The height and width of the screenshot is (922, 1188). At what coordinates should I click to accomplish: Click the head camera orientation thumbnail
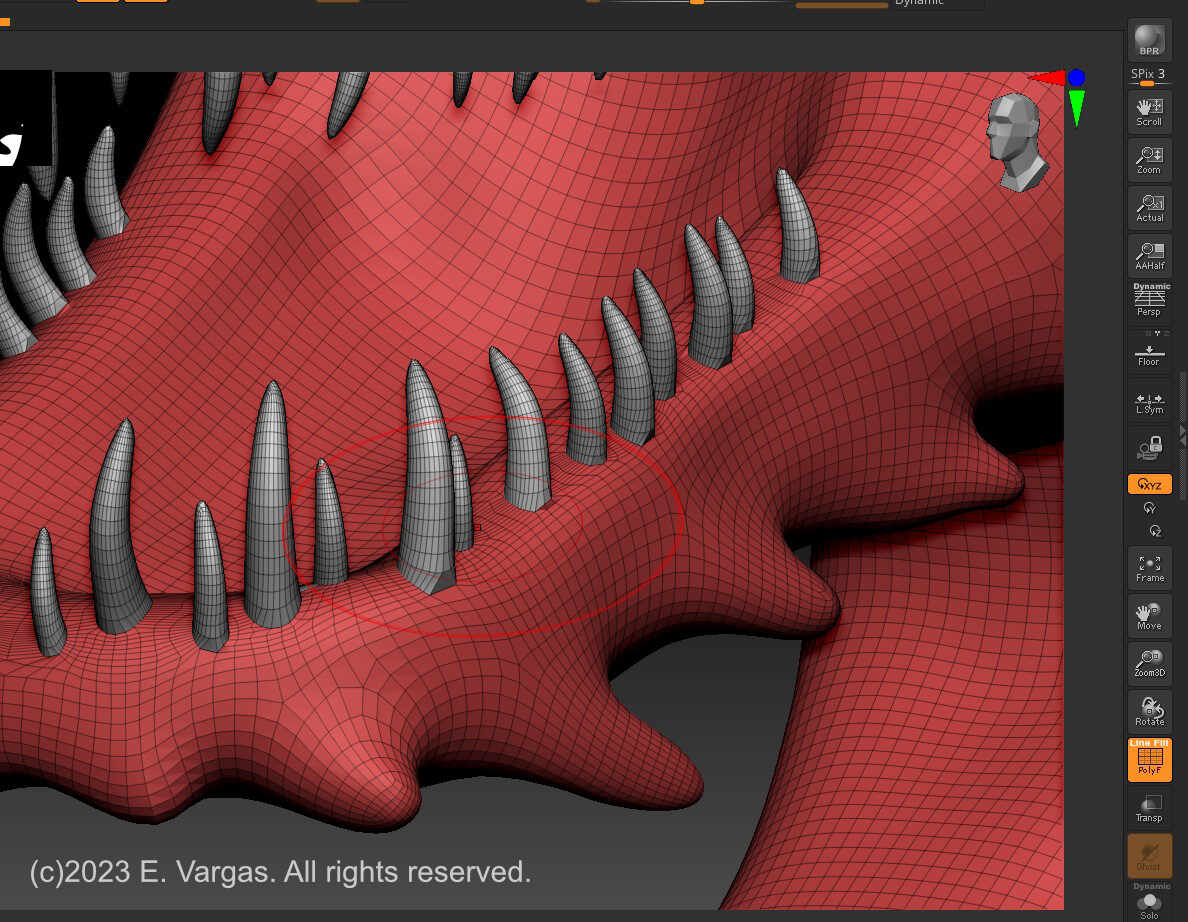pos(1016,142)
